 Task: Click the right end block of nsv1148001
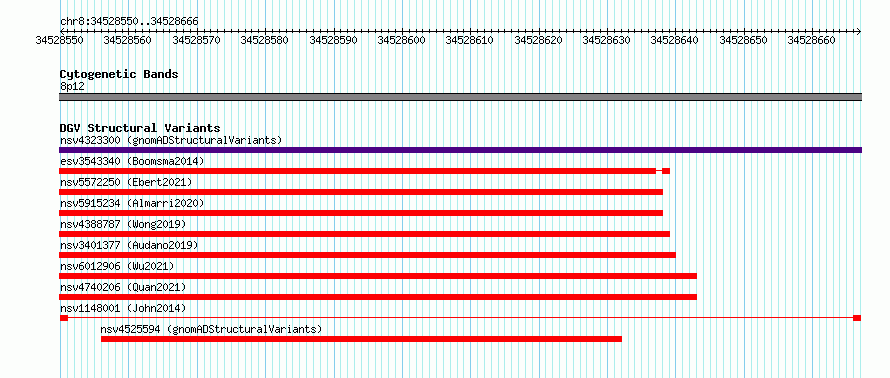857,318
